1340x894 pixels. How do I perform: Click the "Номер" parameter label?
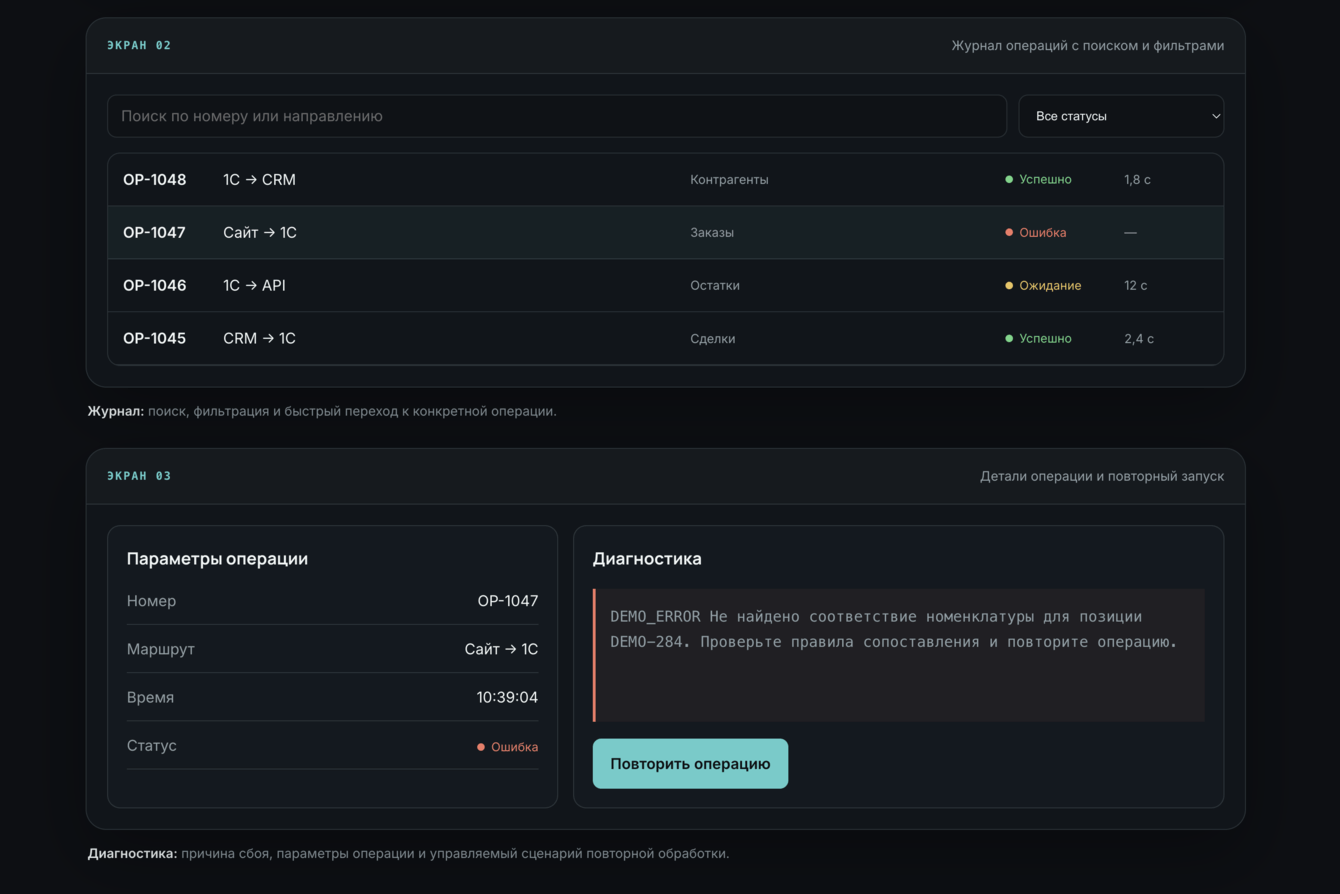click(151, 601)
